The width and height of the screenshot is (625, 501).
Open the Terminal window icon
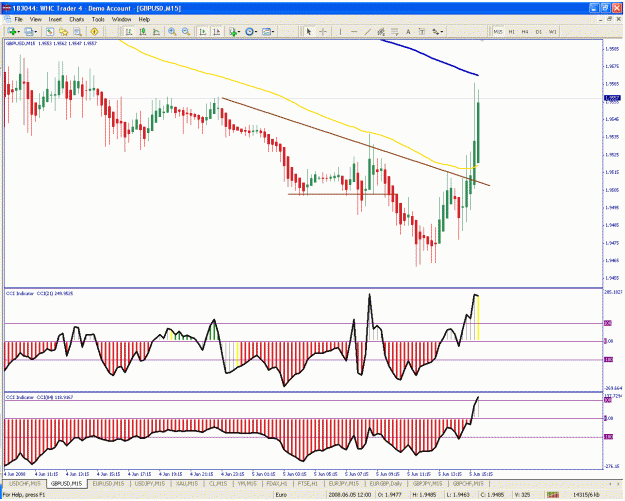[77, 31]
